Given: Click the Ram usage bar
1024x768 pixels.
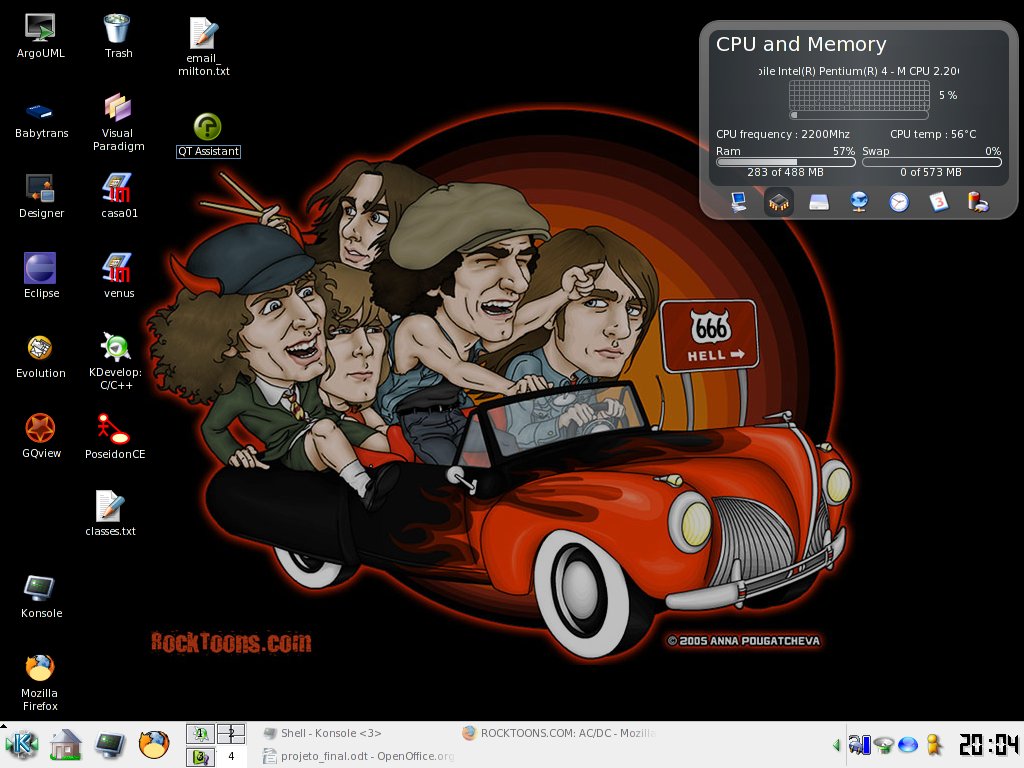Looking at the screenshot, I should [786, 163].
